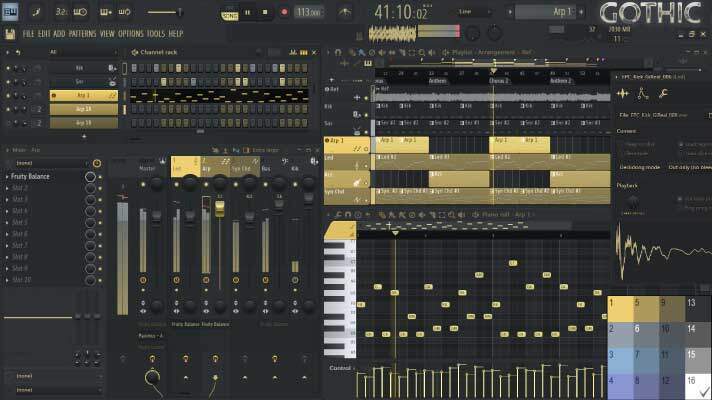This screenshot has height=400, width=712.
Task: Open the FILE menu
Action: tap(29, 33)
